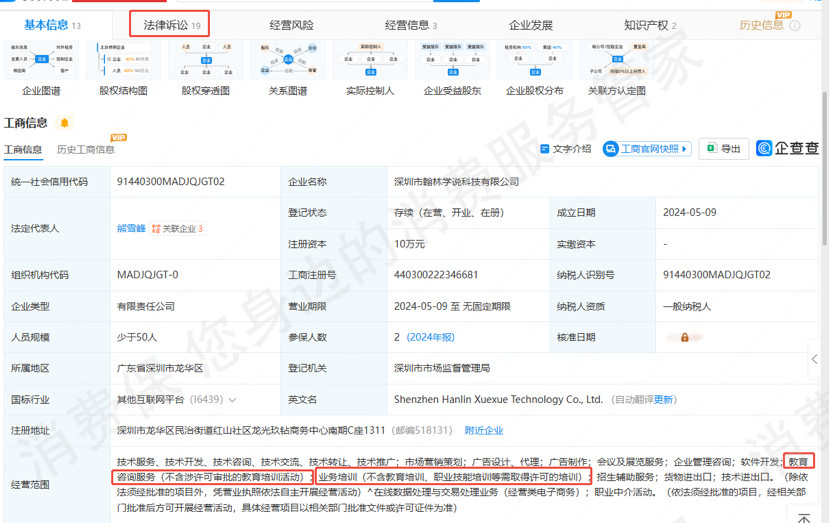829x523 pixels.
Task: Expand the 国标行业 dropdown chevron
Action: [232, 400]
